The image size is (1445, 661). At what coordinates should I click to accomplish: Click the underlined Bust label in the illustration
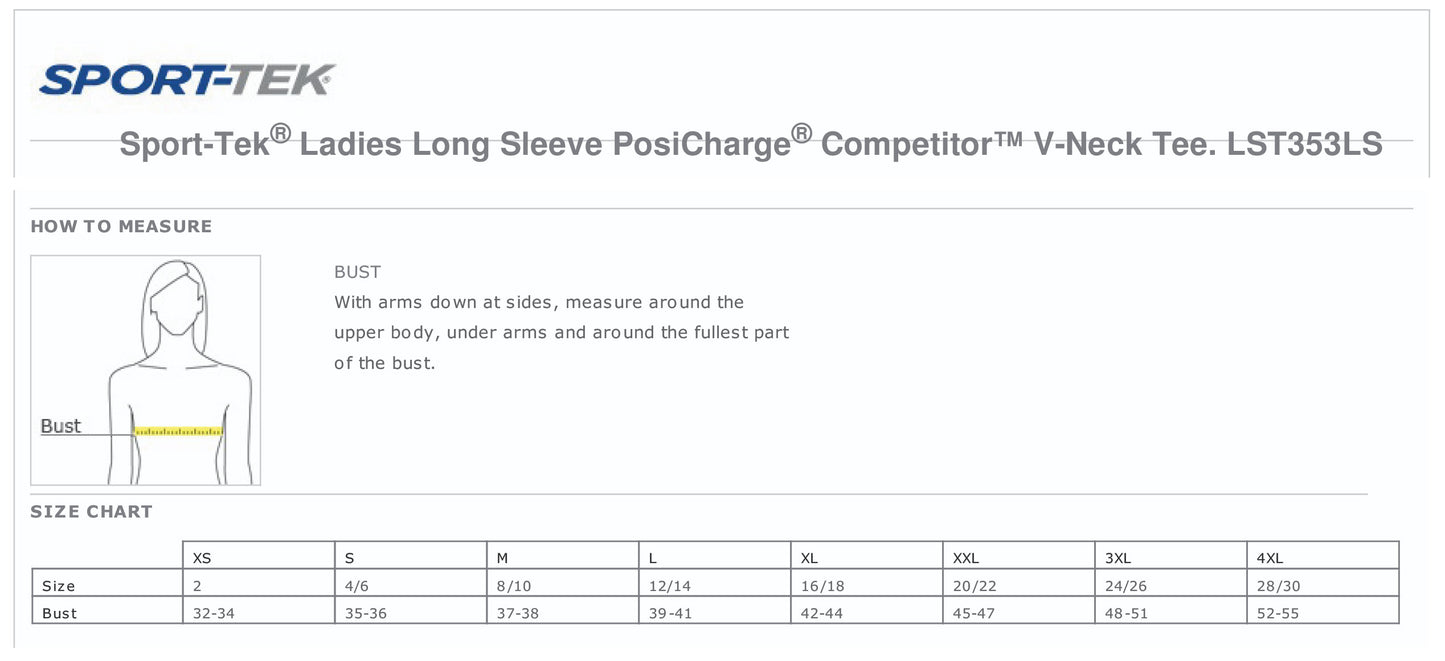60,427
